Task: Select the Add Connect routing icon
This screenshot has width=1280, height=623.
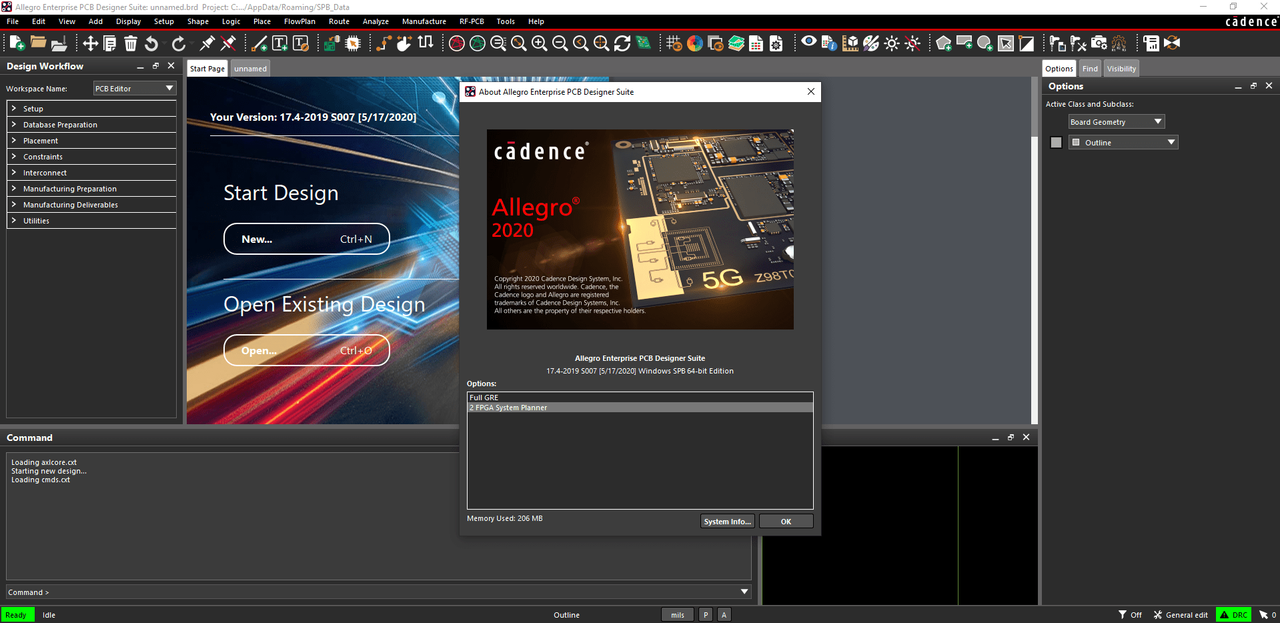Action: click(x=384, y=43)
